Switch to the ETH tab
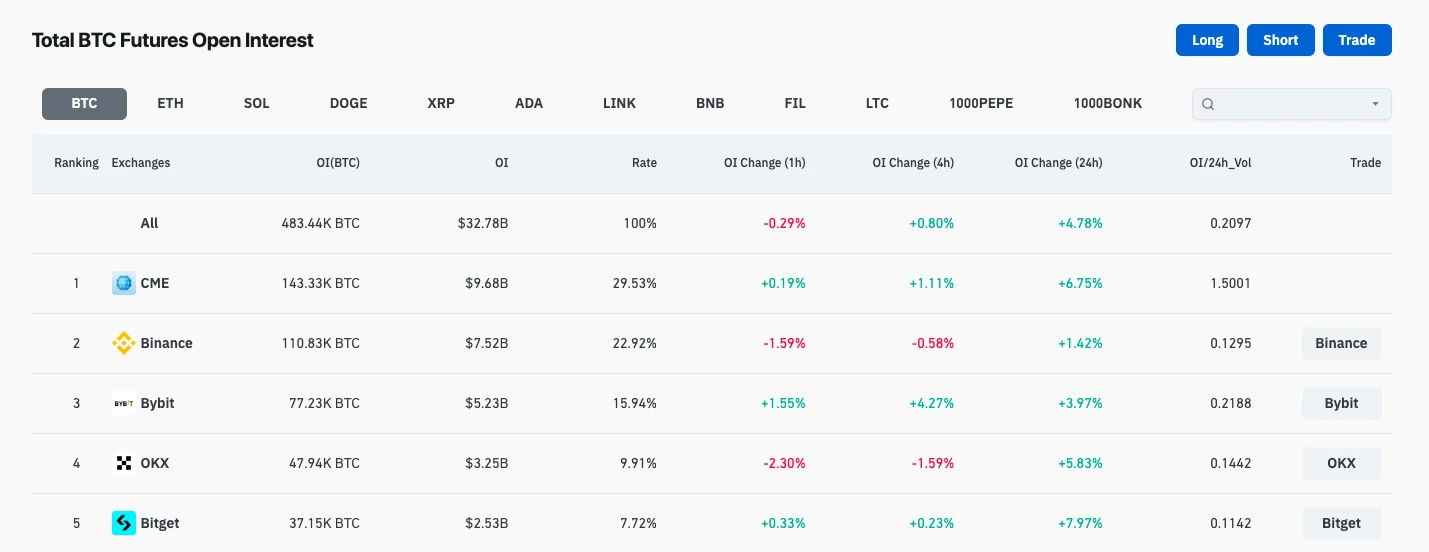The height and width of the screenshot is (552, 1429). point(170,103)
